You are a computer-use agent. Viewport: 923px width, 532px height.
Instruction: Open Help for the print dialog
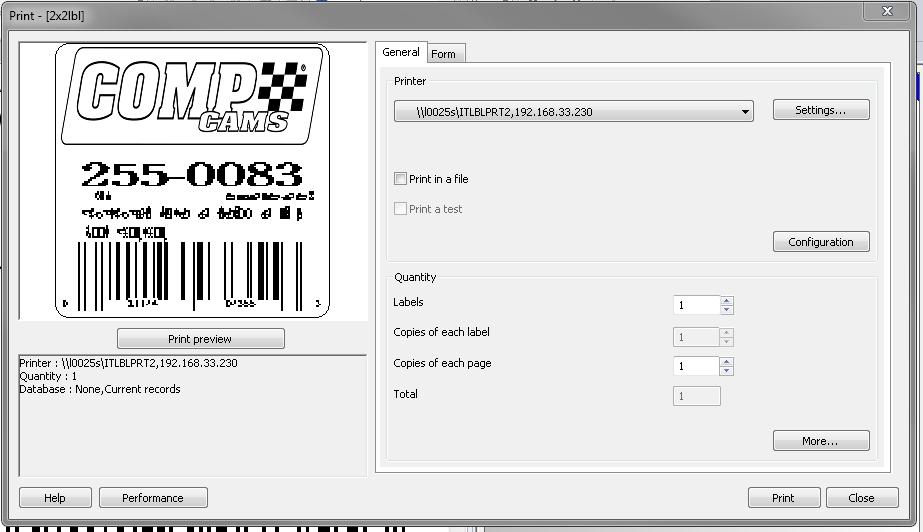(x=55, y=498)
